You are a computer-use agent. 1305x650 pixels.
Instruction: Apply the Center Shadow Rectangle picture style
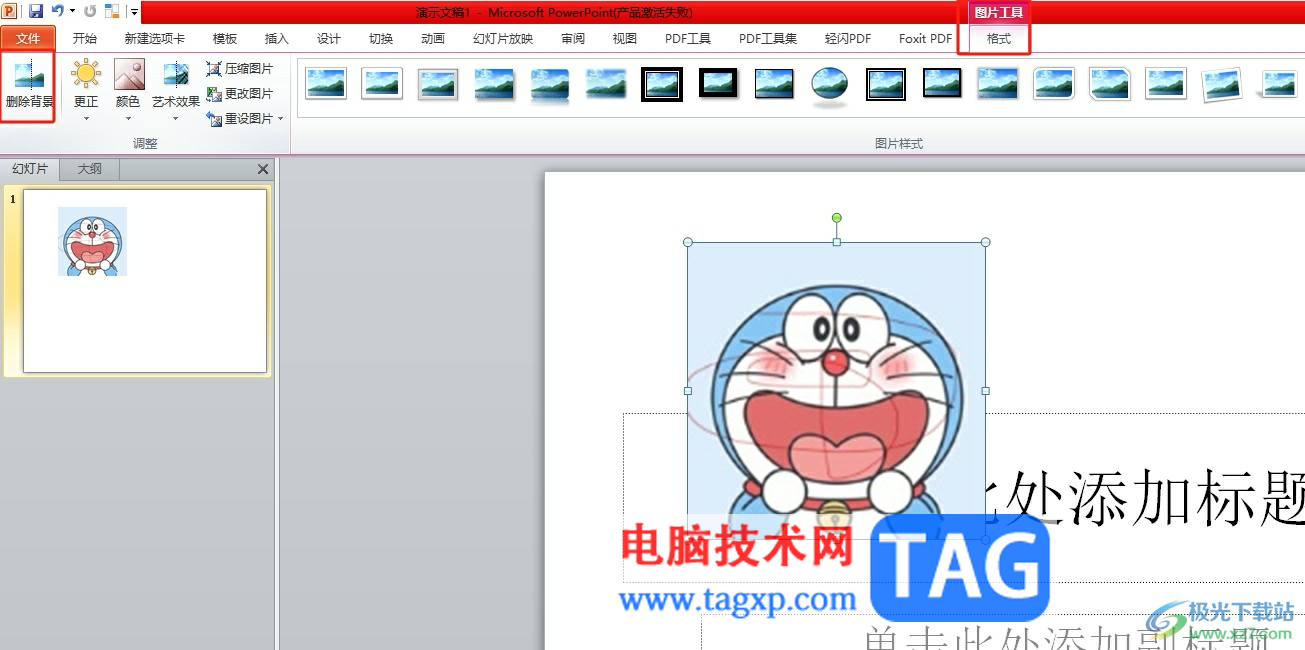(998, 84)
